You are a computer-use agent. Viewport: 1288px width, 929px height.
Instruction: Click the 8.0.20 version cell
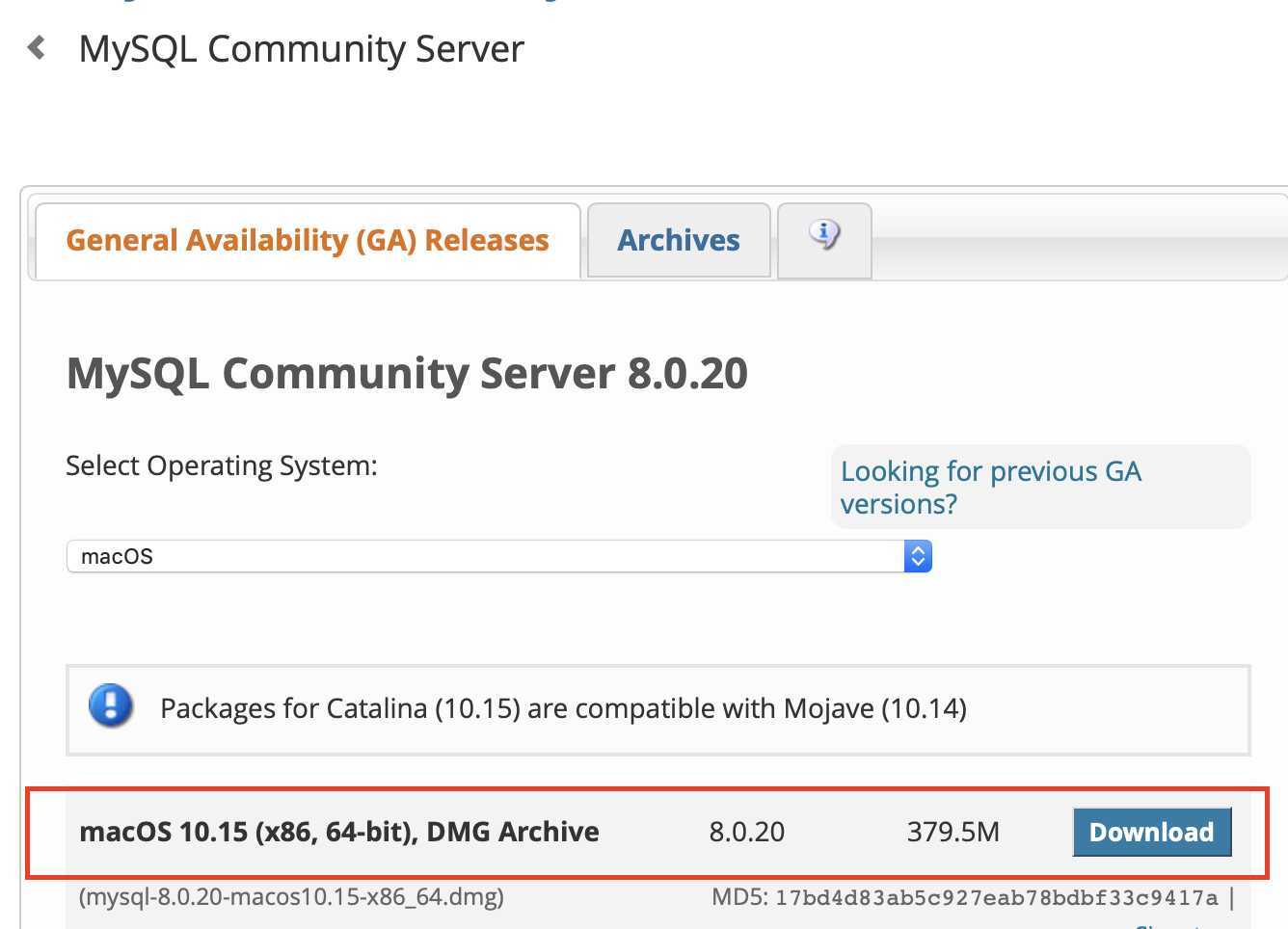click(747, 832)
